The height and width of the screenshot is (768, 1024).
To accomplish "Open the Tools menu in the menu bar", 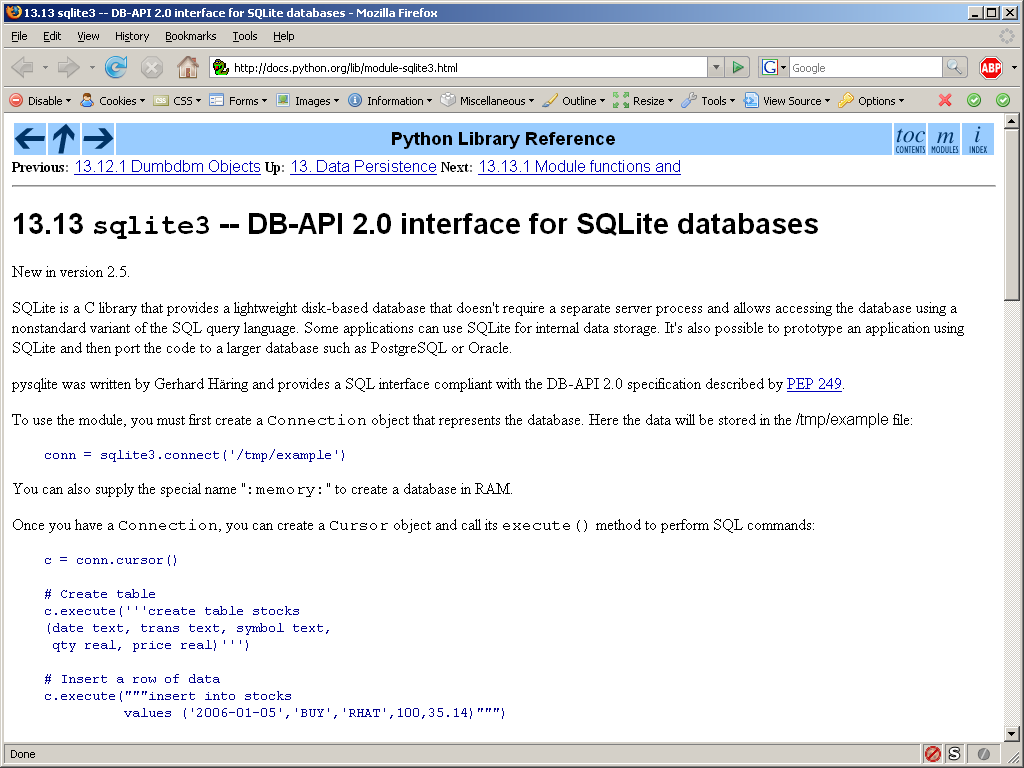I will (x=245, y=36).
